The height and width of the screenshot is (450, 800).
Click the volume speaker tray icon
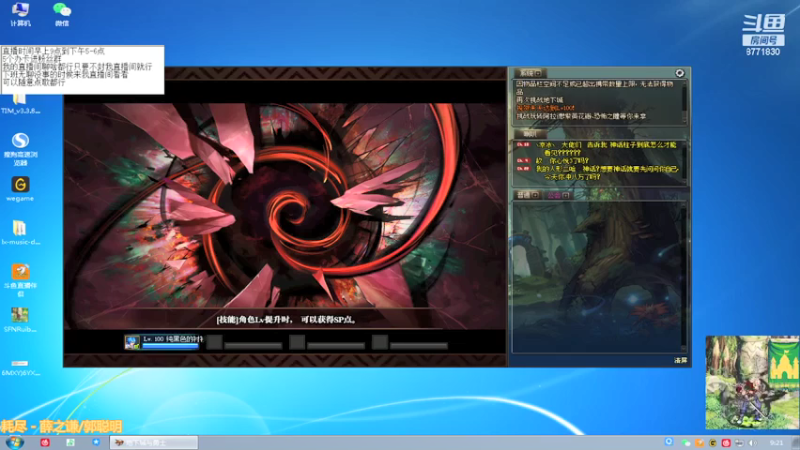(x=753, y=443)
